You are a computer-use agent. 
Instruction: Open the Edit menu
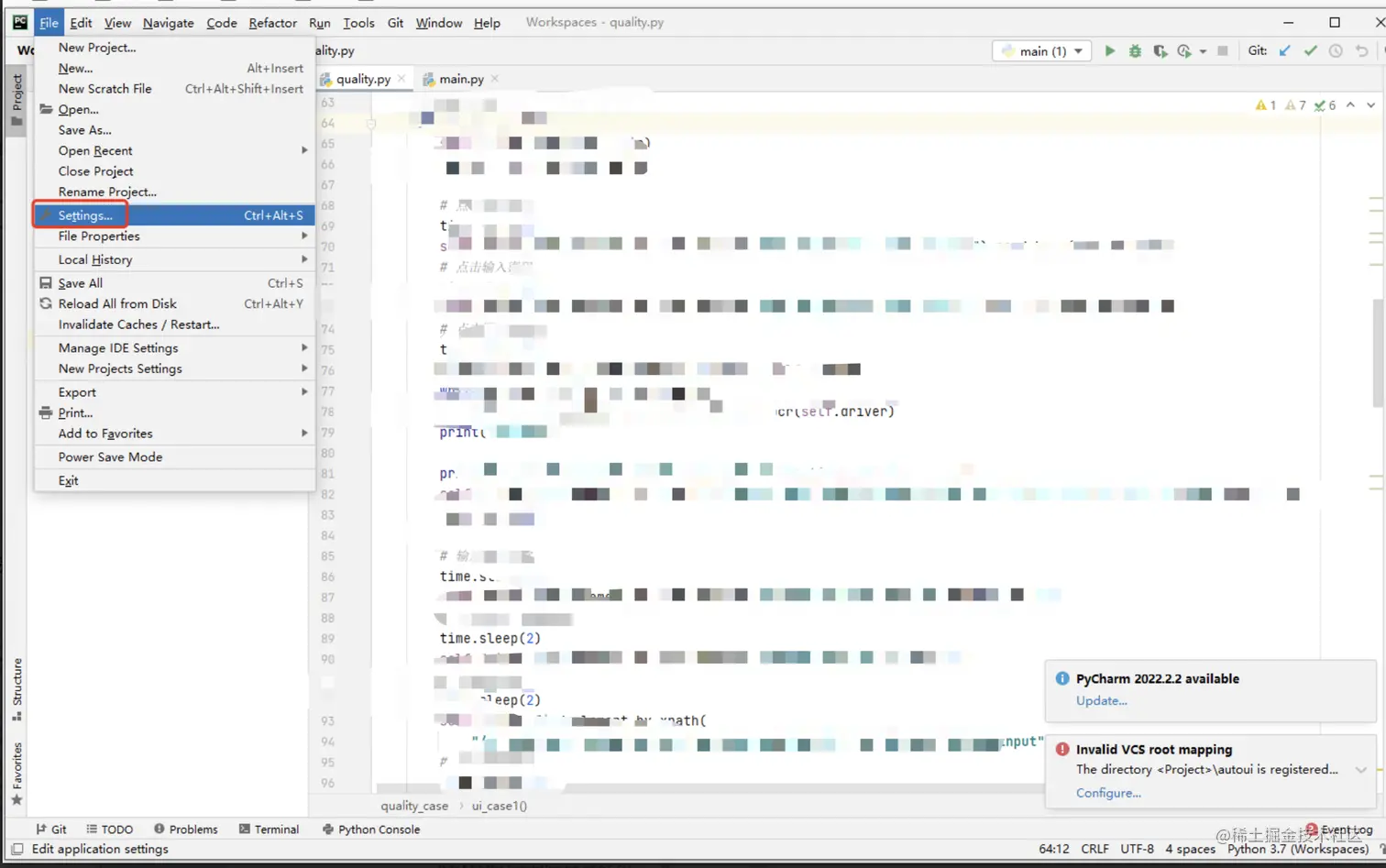[81, 23]
